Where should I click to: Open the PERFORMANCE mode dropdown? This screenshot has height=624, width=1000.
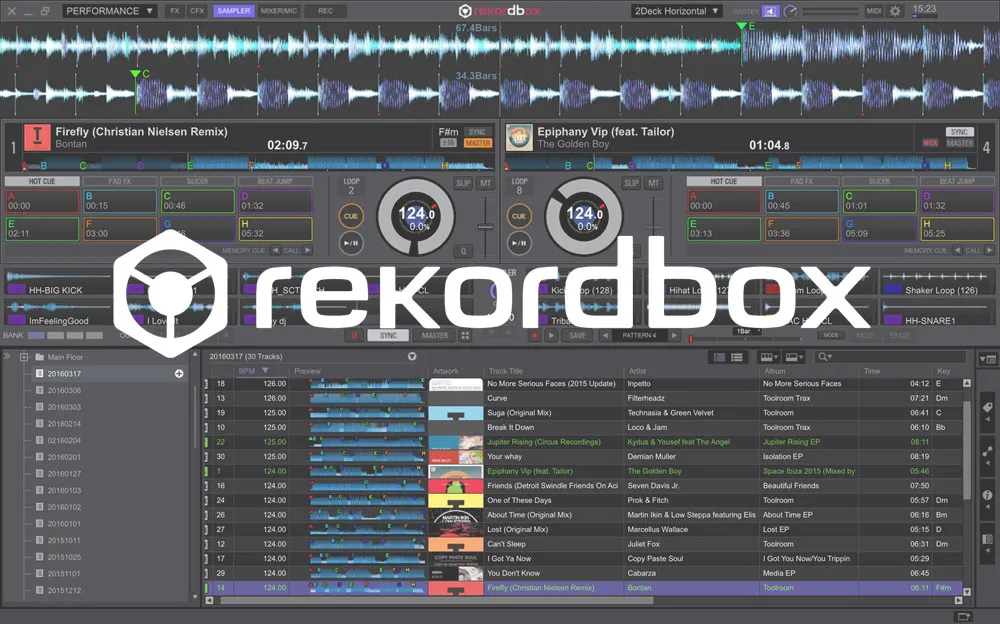109,11
